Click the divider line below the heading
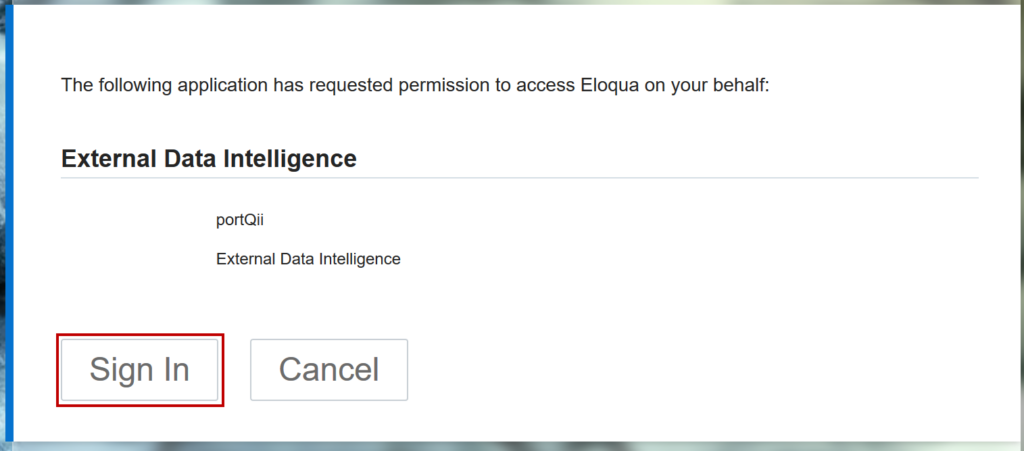This screenshot has width=1024, height=451. tap(520, 178)
